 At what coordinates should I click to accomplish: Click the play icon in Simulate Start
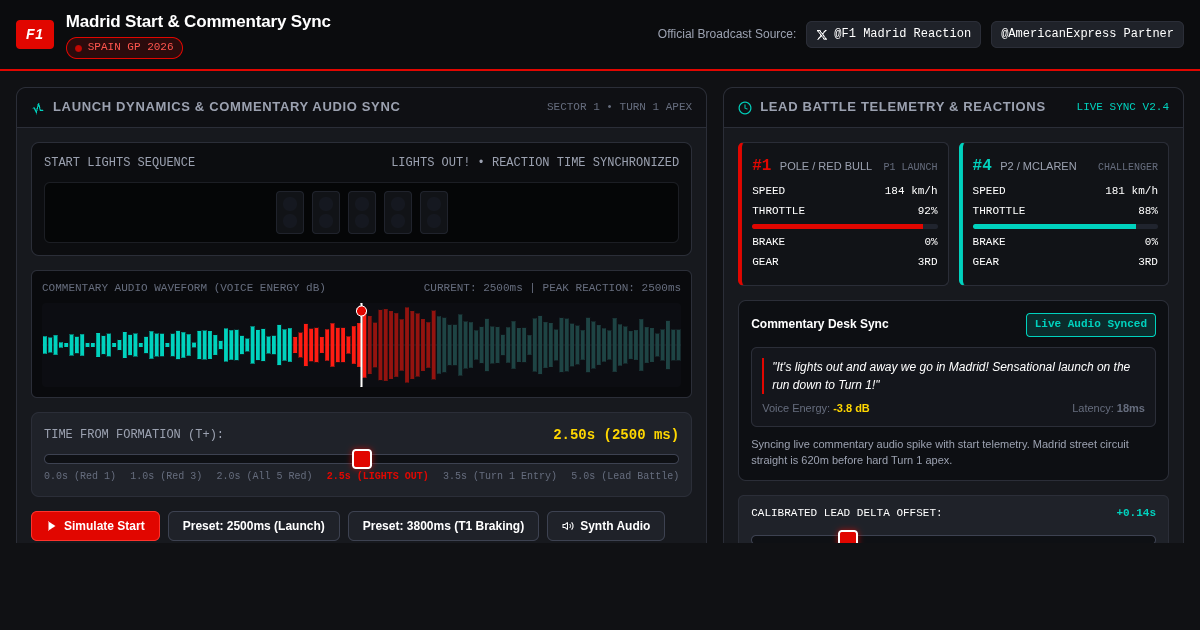tap(52, 526)
